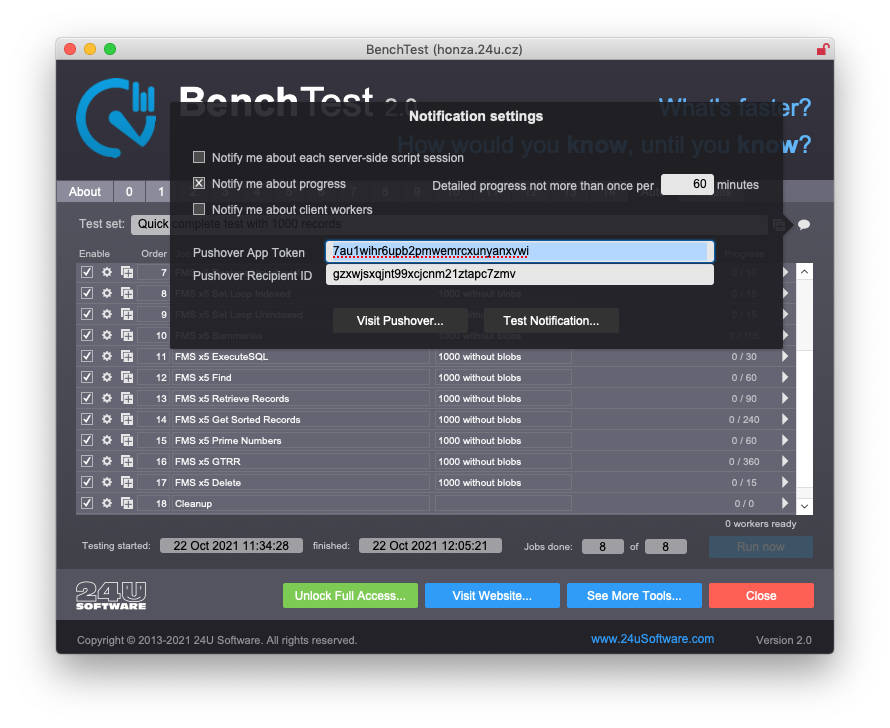Expand arrow for FMS x5 Retrieve Records row
The height and width of the screenshot is (728, 890).
pos(785,398)
